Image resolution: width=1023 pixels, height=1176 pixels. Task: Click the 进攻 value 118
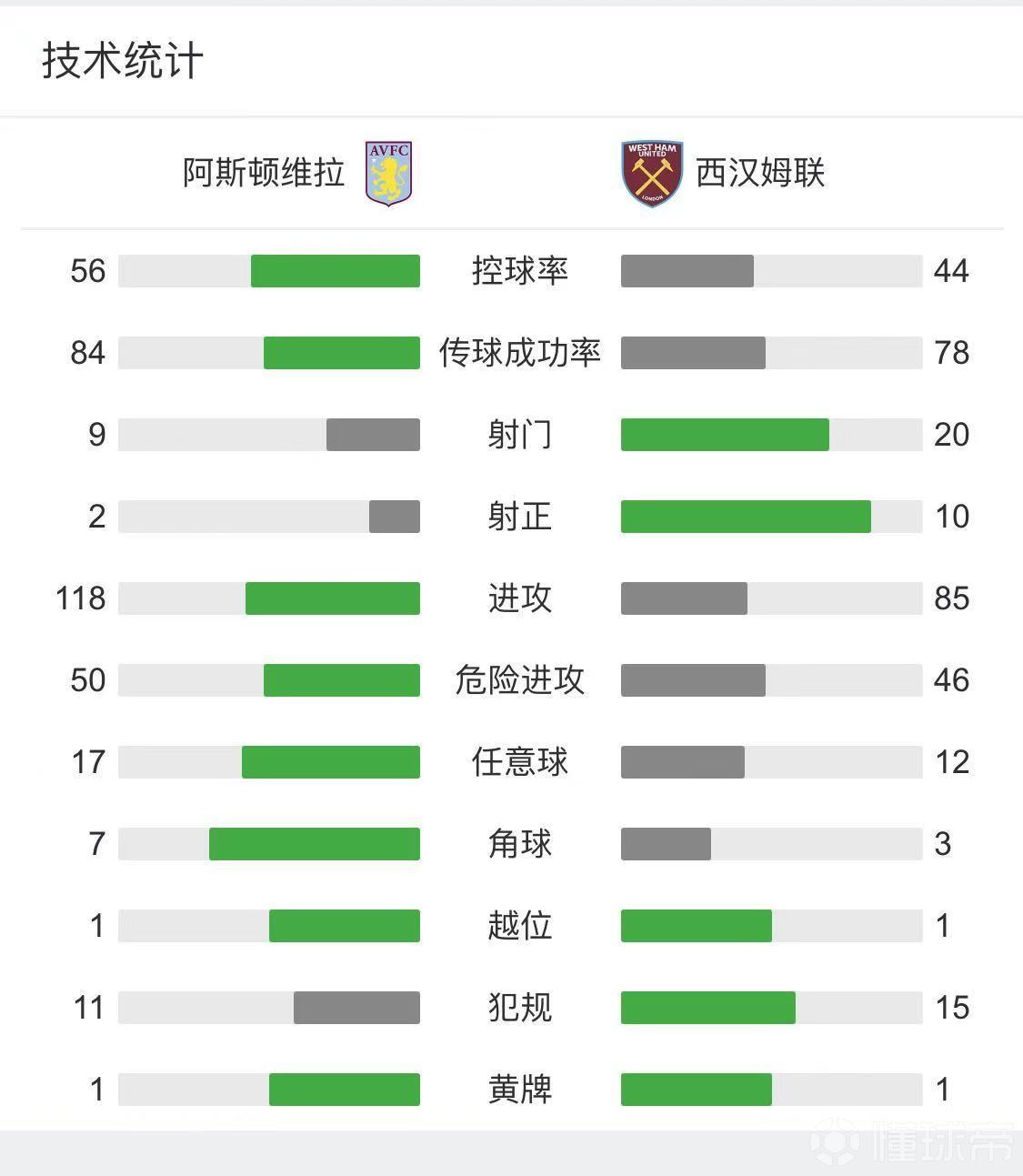coord(81,598)
